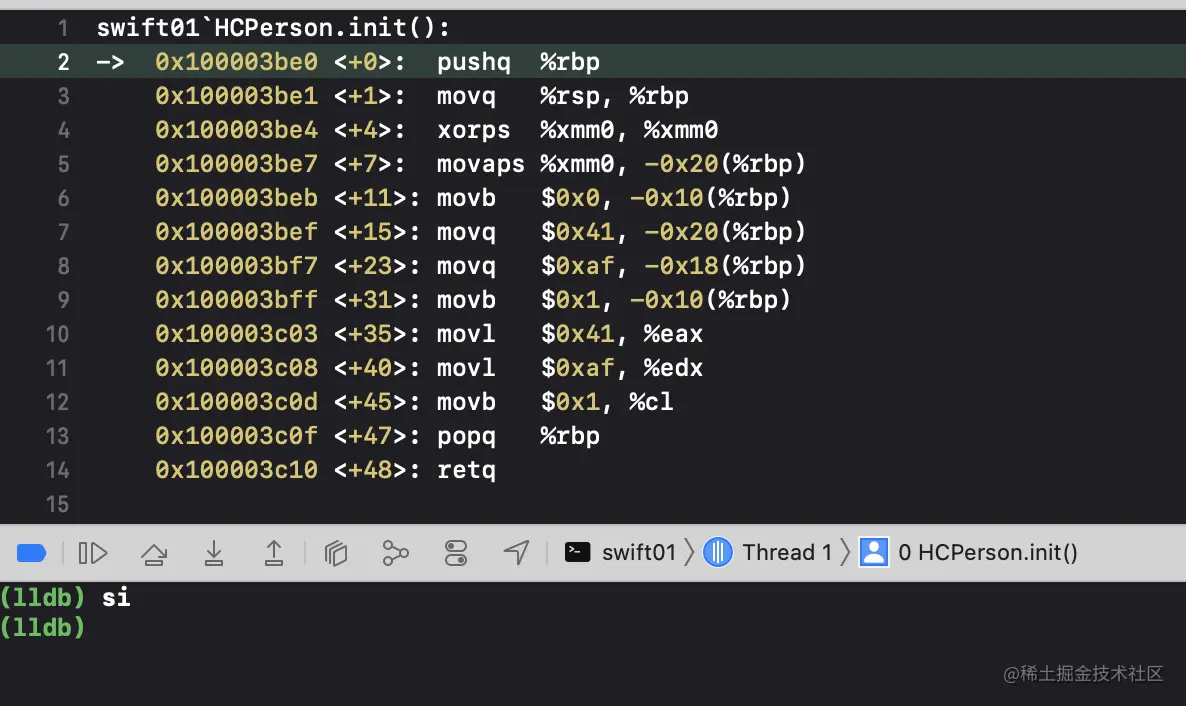
Task: Expand the Thread 1 jump bar item
Action: coord(786,552)
